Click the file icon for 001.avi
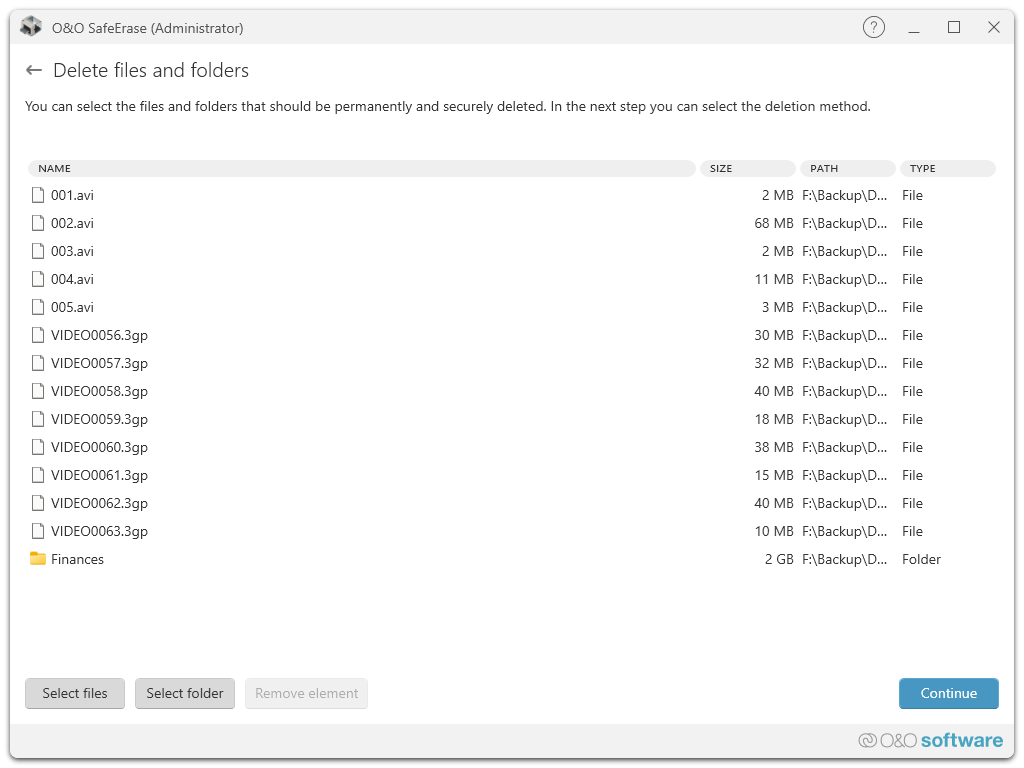The width and height of the screenshot is (1024, 768). [x=38, y=195]
